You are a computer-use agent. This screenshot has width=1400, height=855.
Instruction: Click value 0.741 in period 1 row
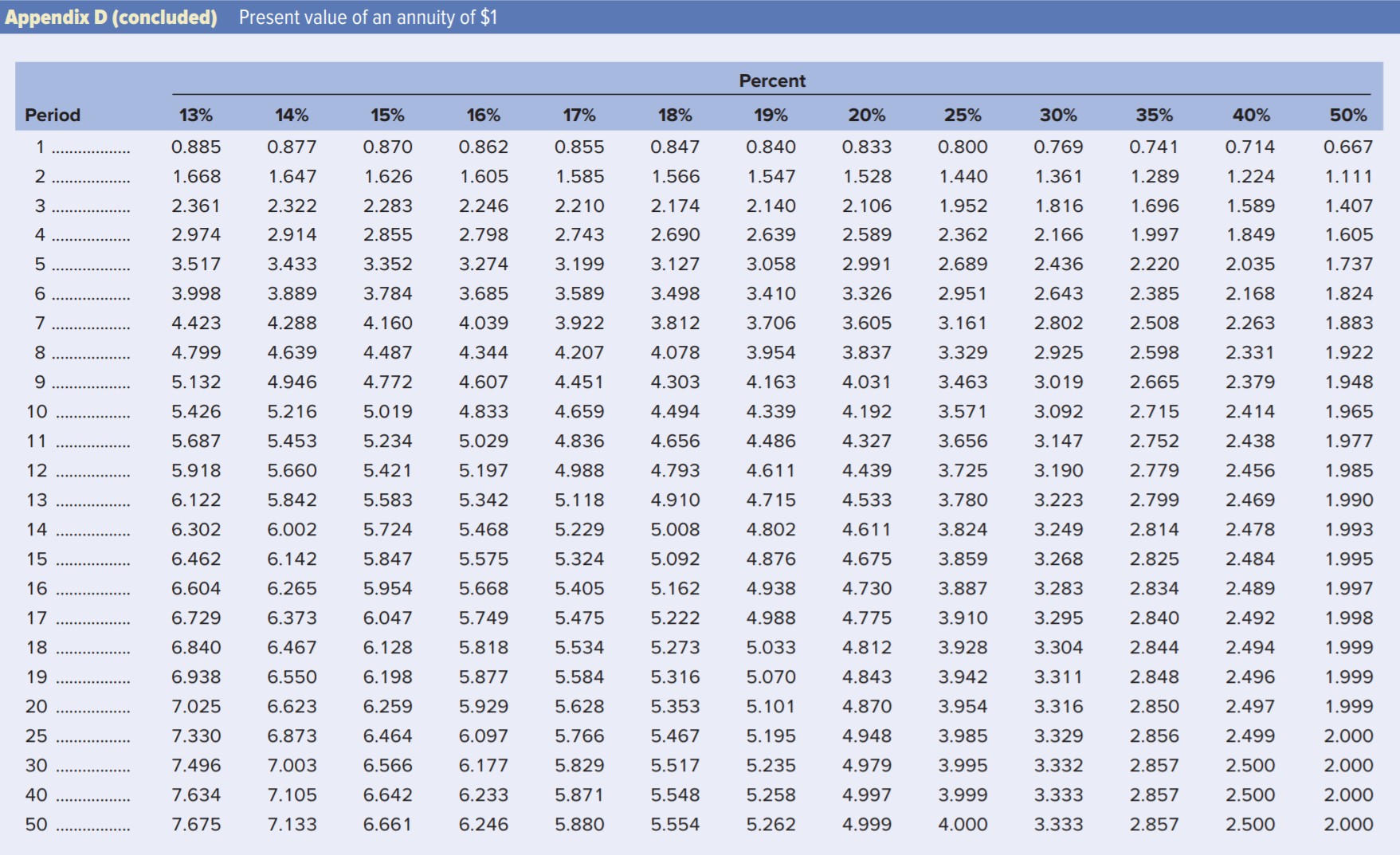click(1155, 147)
